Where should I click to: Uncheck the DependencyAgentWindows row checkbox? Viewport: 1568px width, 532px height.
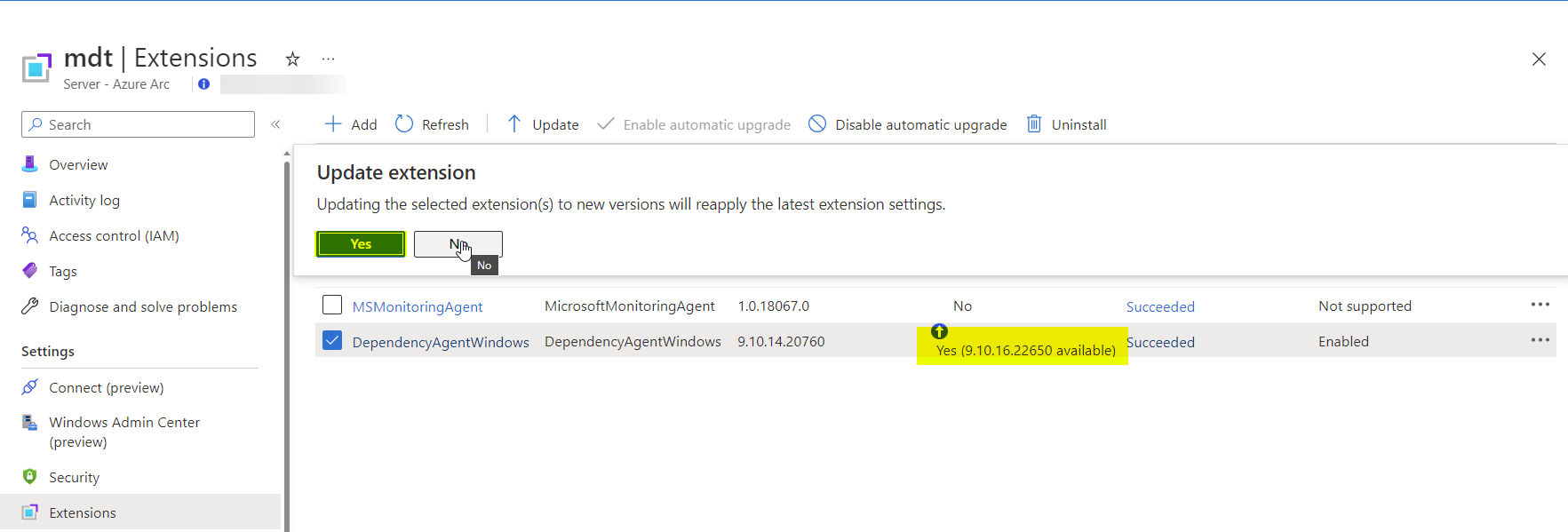332,341
